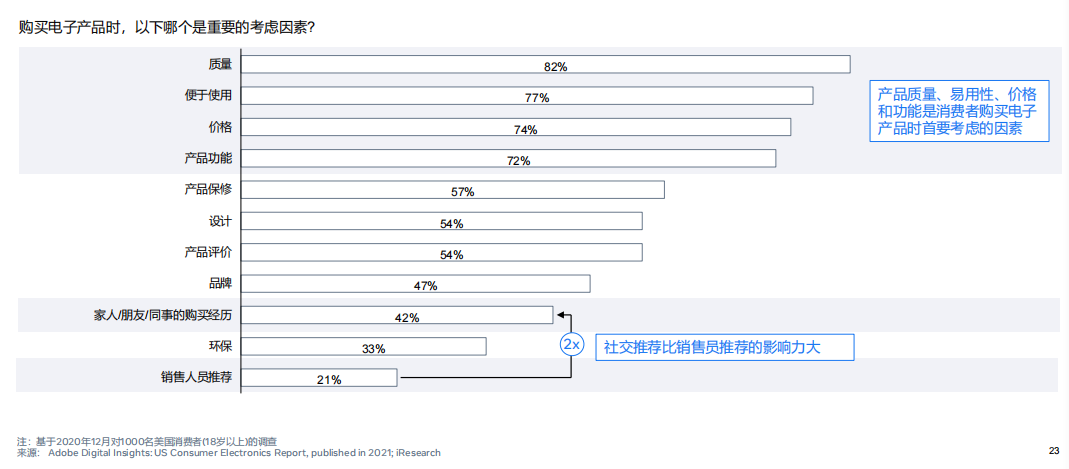Click the 销售人员推荐 axis label
The image size is (1069, 469).
(x=196, y=377)
